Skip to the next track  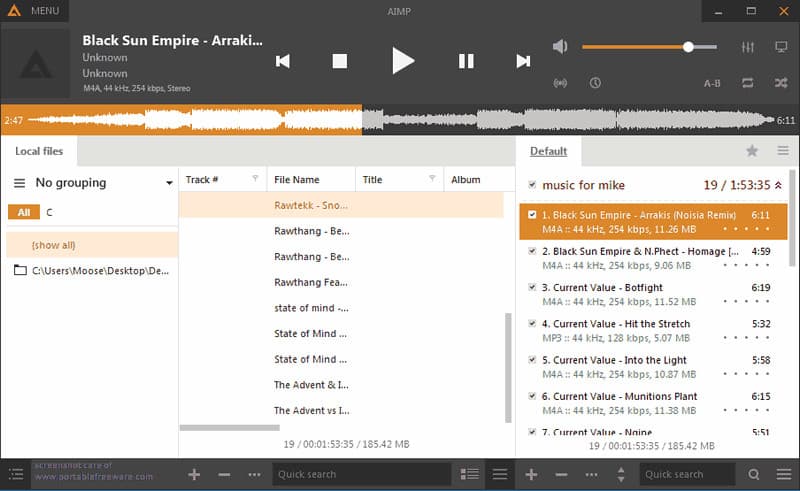click(x=523, y=61)
